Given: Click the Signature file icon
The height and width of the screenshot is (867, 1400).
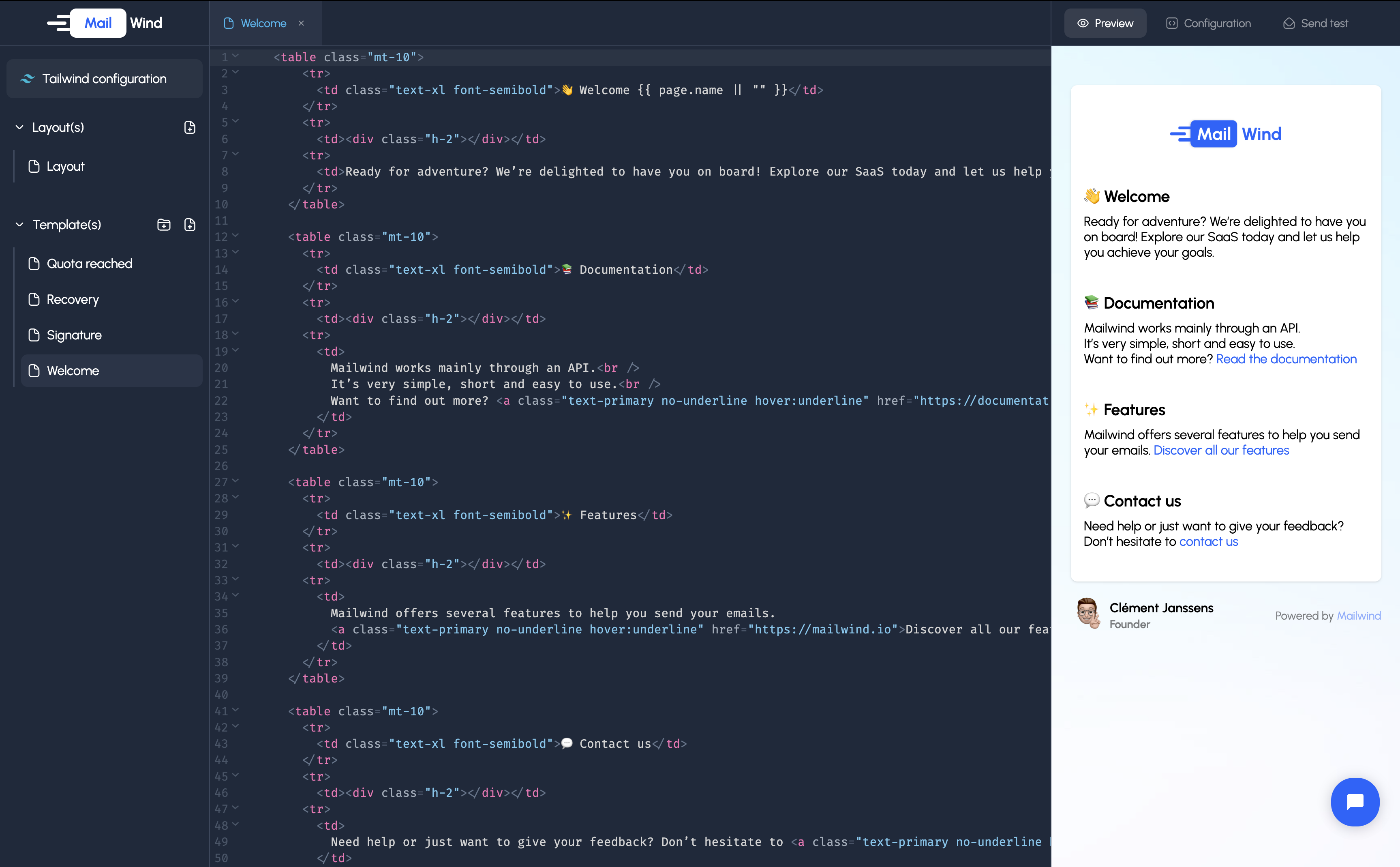Looking at the screenshot, I should pos(34,335).
